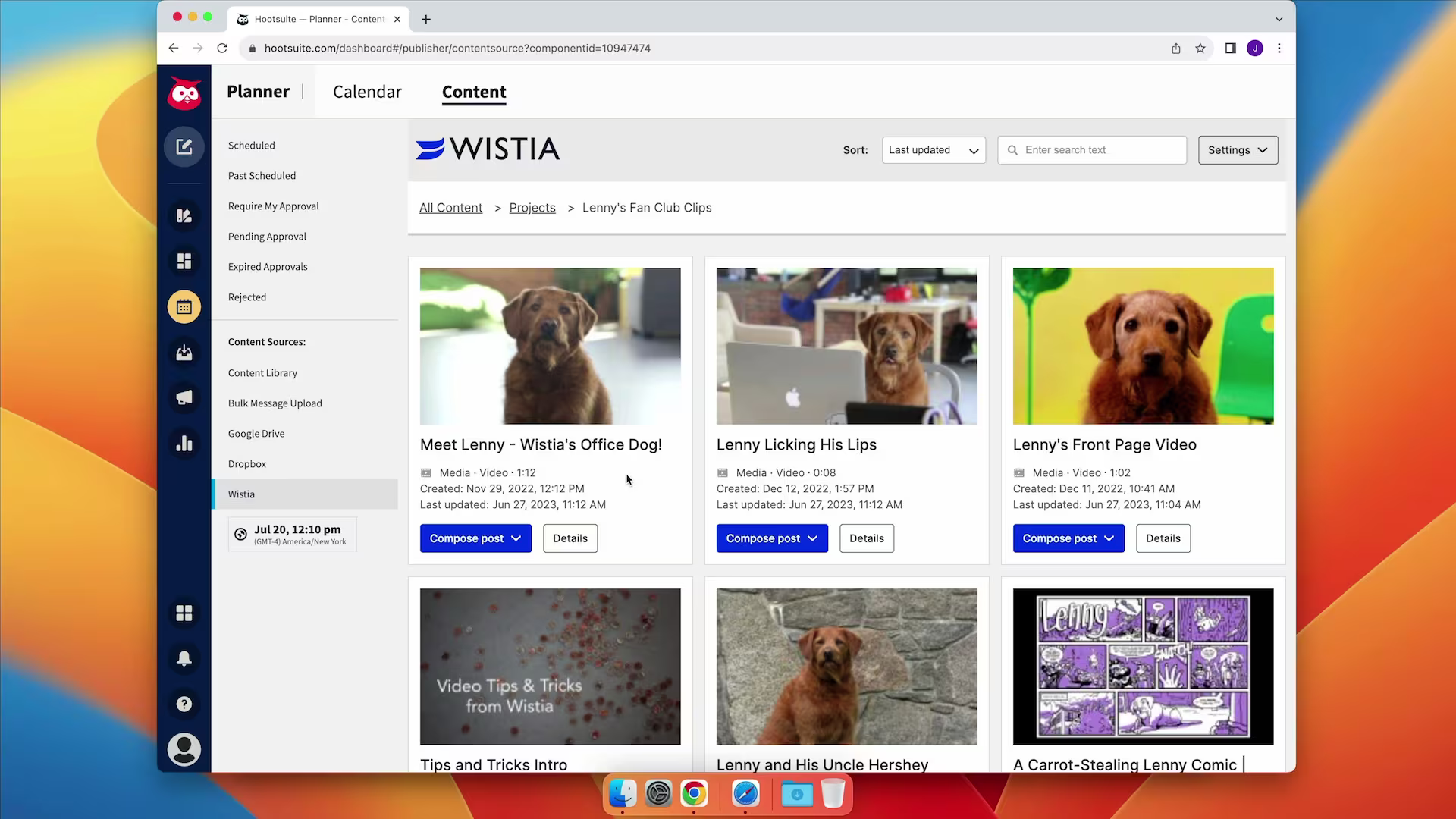This screenshot has height=819, width=1456.
Task: Open the Chrome three-dot menu
Action: 1279,48
